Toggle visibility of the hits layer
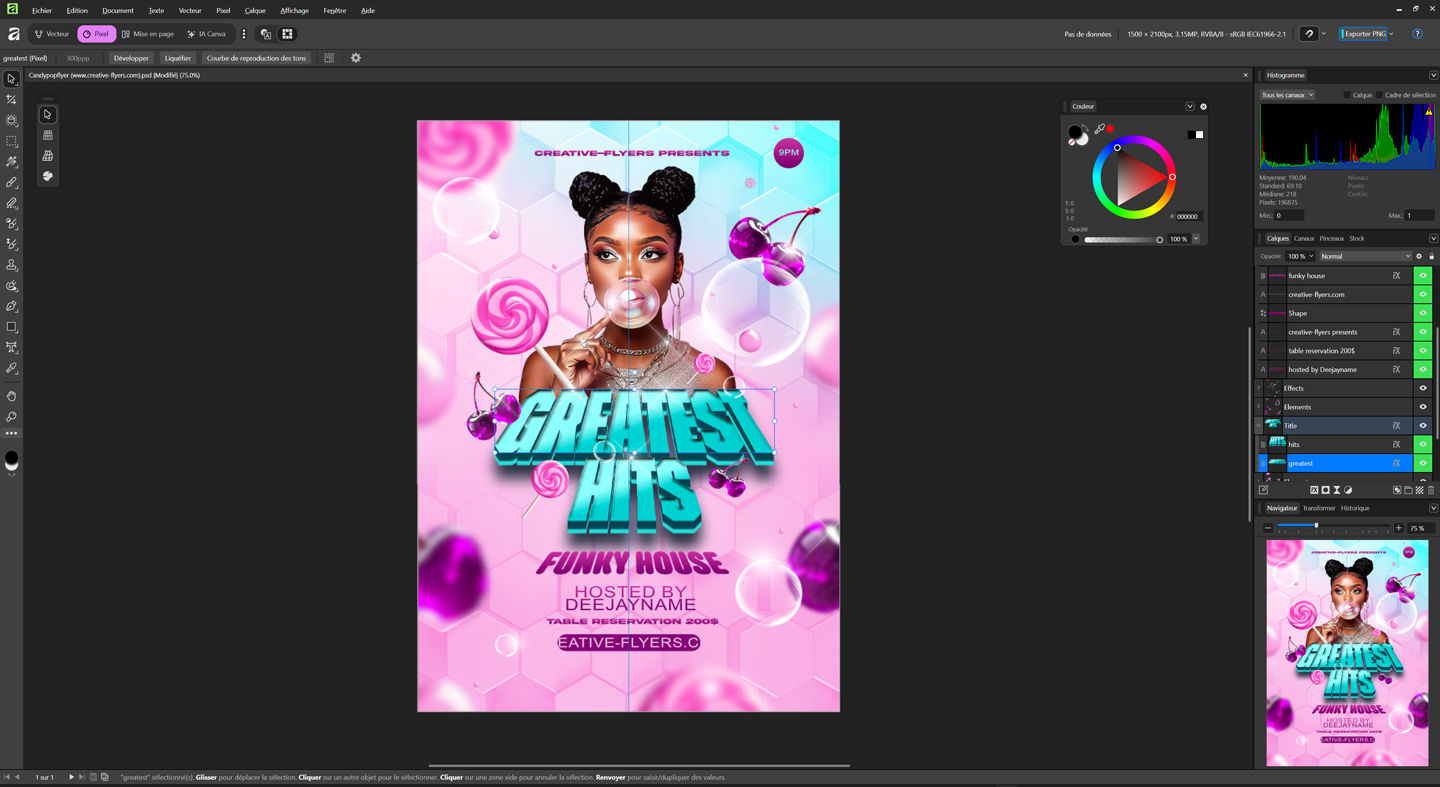Screen dimensions: 1440x787 tap(1423, 444)
